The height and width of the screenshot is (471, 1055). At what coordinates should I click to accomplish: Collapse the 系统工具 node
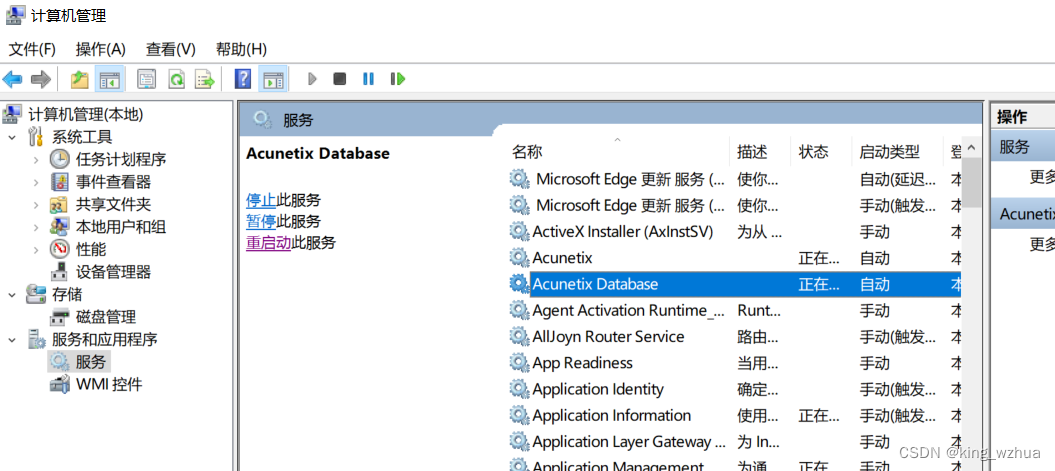pos(11,137)
